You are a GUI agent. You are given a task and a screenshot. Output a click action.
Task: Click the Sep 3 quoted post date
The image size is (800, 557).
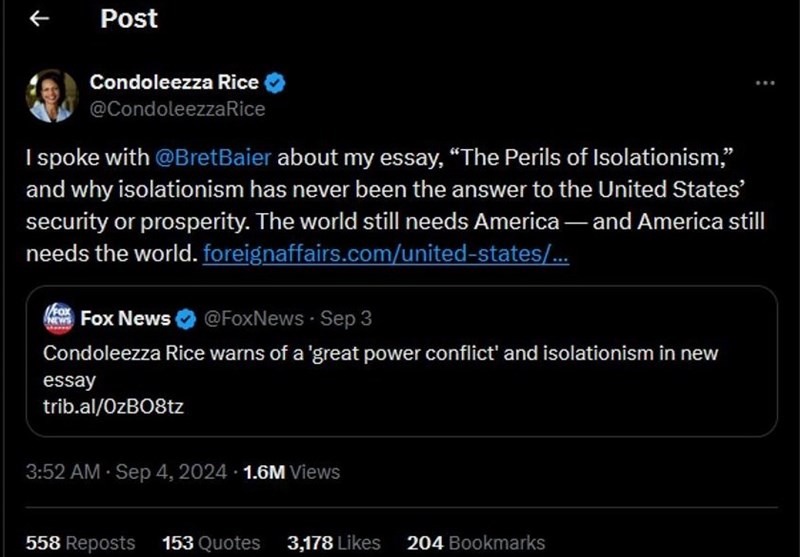pyautogui.click(x=346, y=318)
